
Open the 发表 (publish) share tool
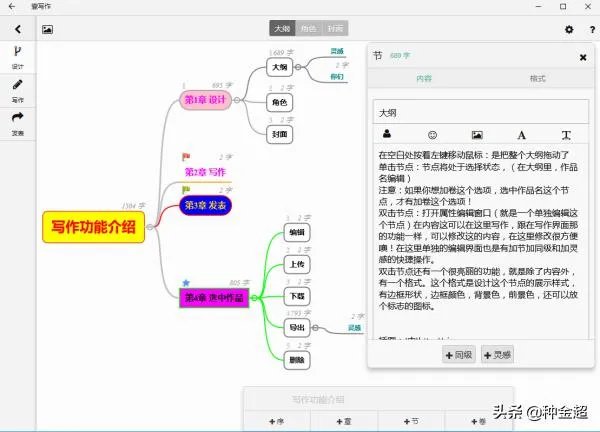point(17,120)
